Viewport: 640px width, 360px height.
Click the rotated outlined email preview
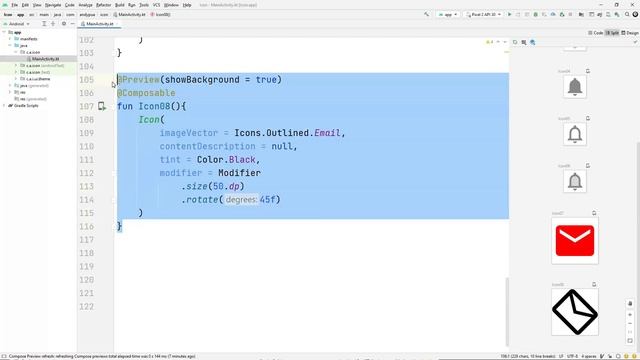575,312
